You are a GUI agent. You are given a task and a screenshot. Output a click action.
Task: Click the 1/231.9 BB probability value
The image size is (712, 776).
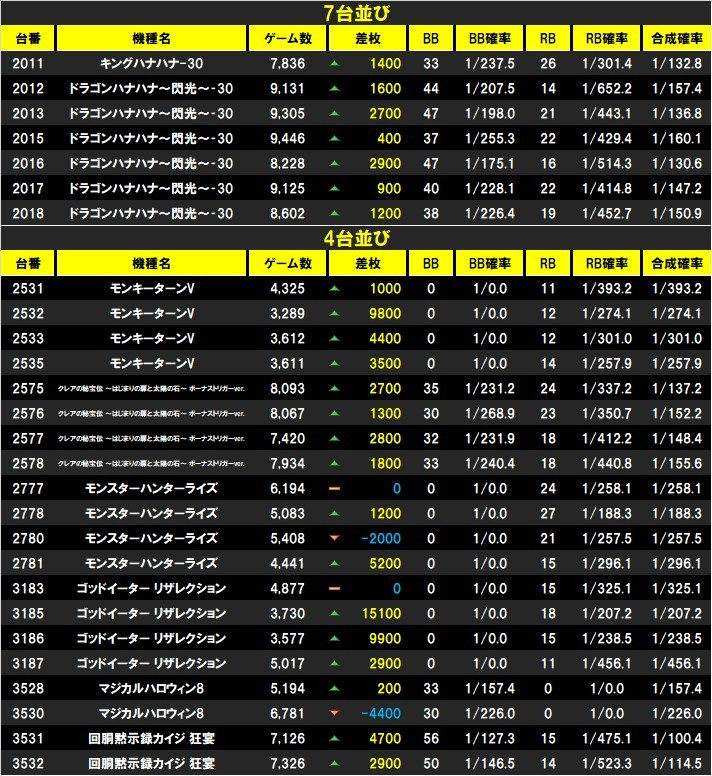coord(489,438)
